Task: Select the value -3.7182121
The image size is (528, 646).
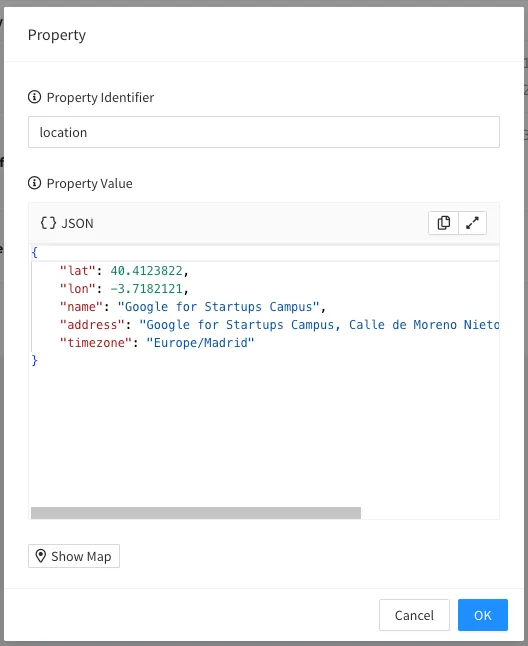Action: coord(146,289)
